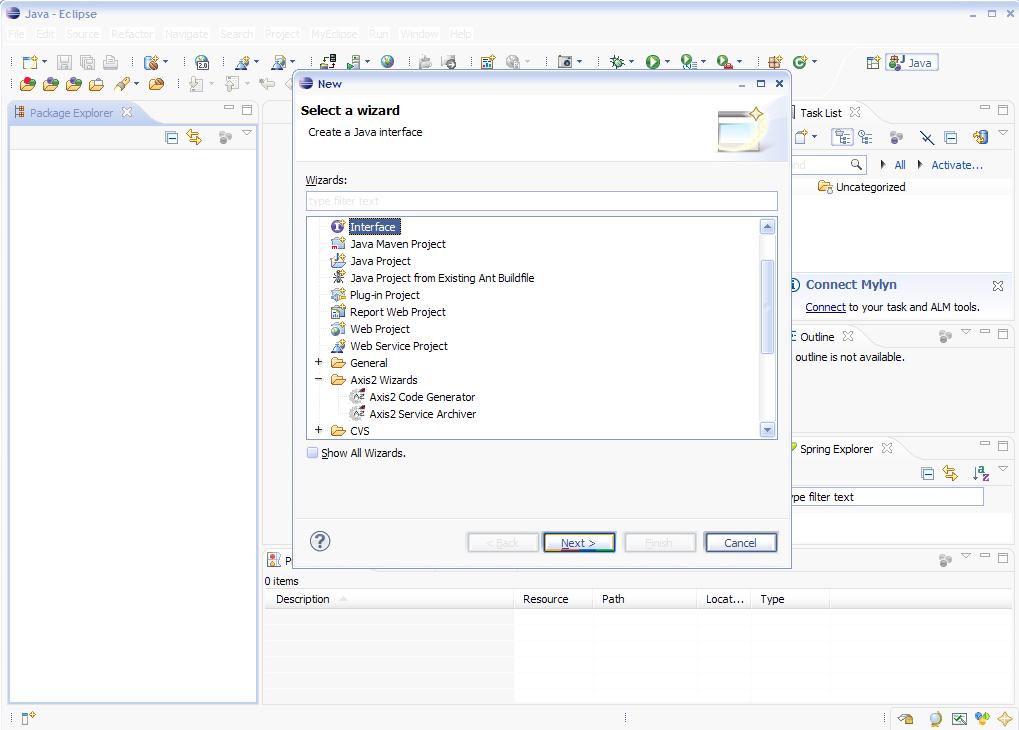Select the Plug-in Project wizard
The width and height of the screenshot is (1019, 730).
385,294
